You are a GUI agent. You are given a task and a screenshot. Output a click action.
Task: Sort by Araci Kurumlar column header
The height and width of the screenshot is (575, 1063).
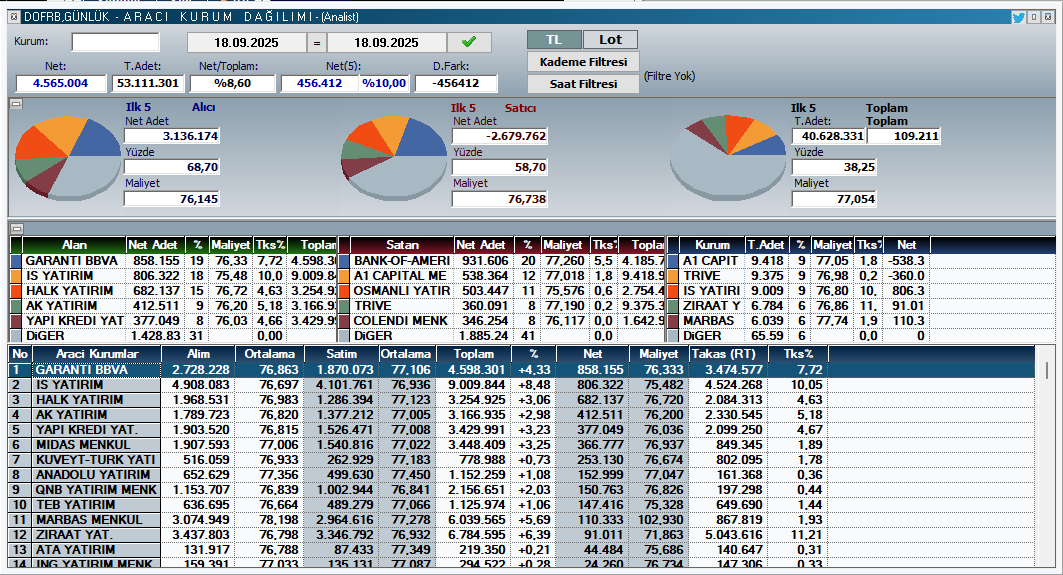97,354
